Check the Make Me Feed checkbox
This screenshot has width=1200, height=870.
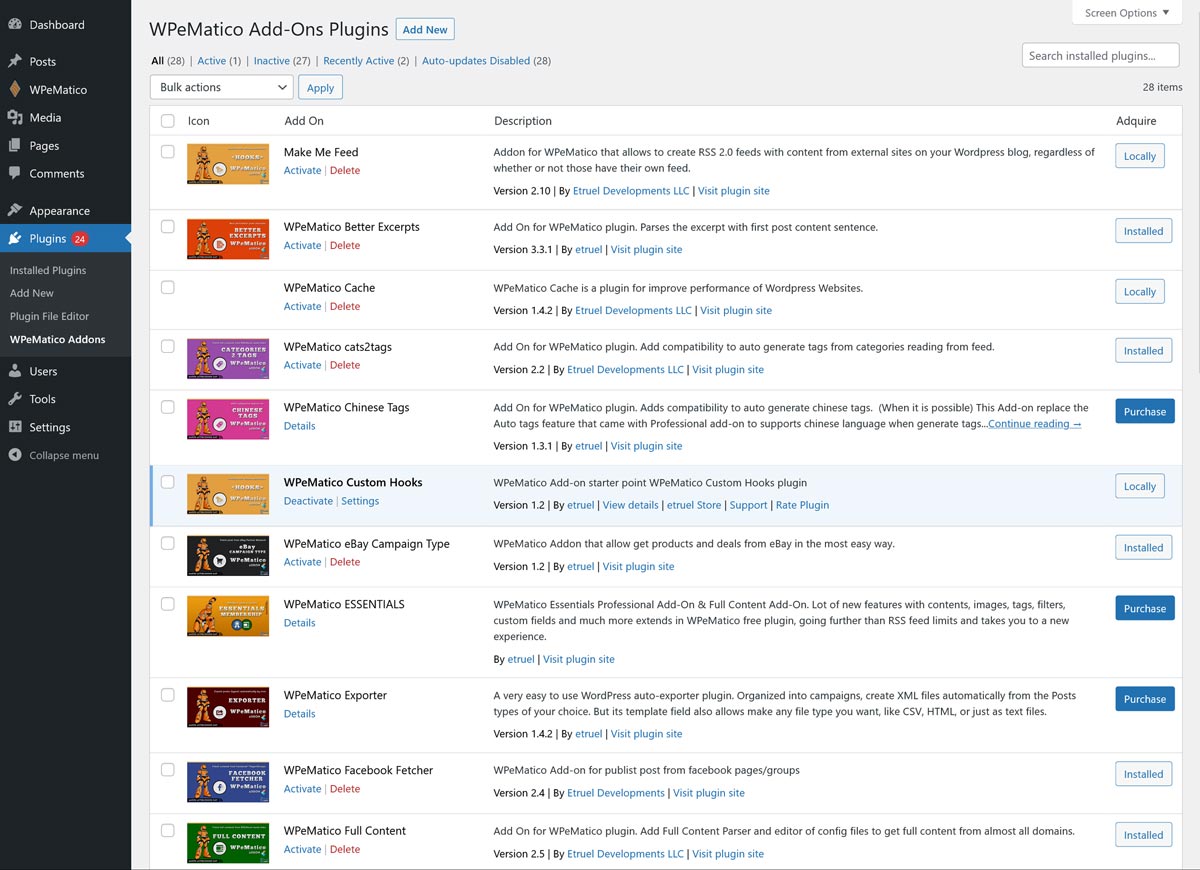click(x=167, y=152)
